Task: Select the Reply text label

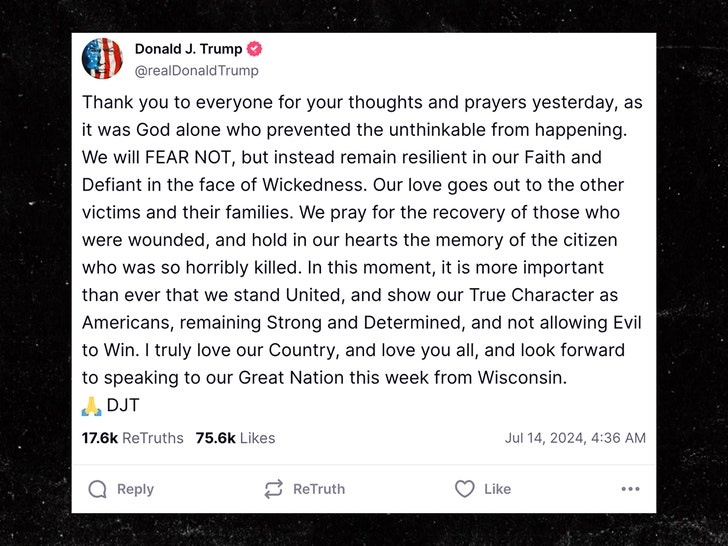Action: (135, 489)
